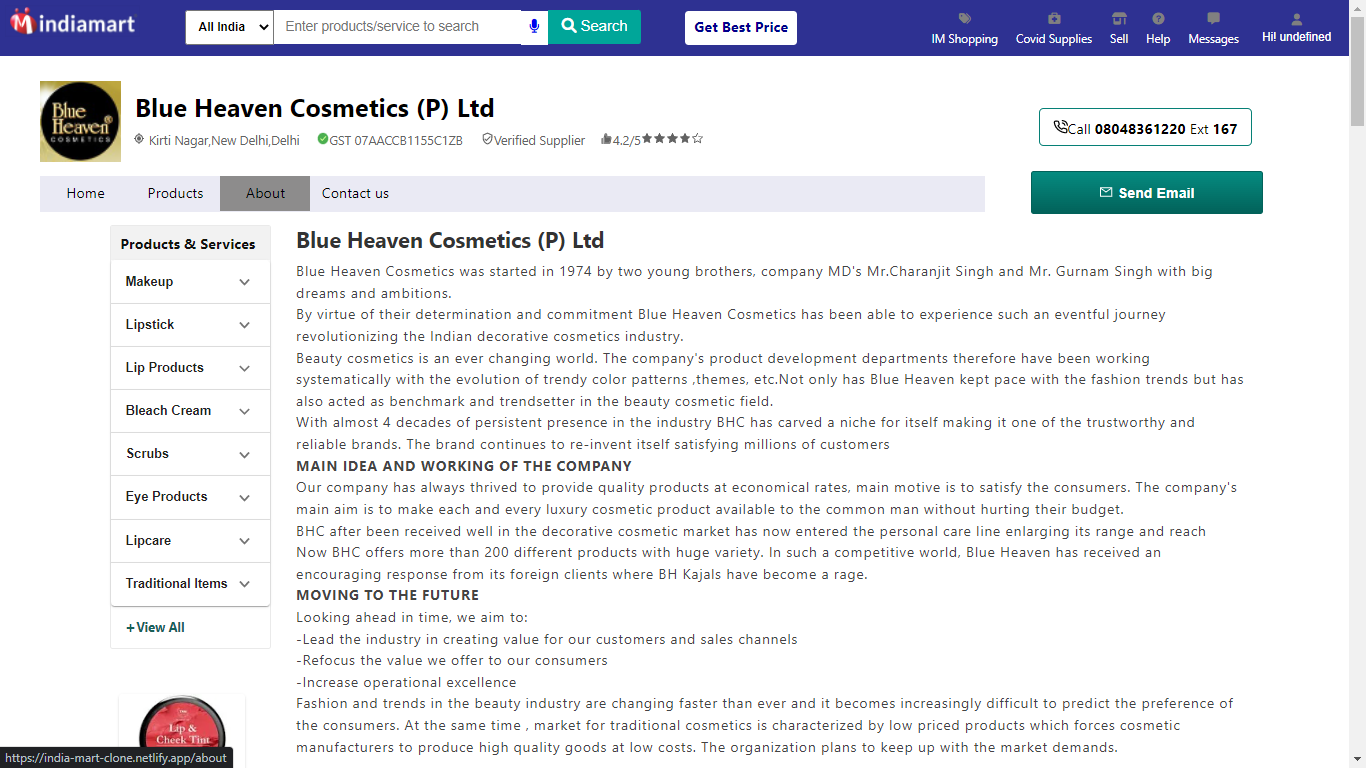Expand the Traditional Items category
1366x768 pixels.
coord(244,584)
